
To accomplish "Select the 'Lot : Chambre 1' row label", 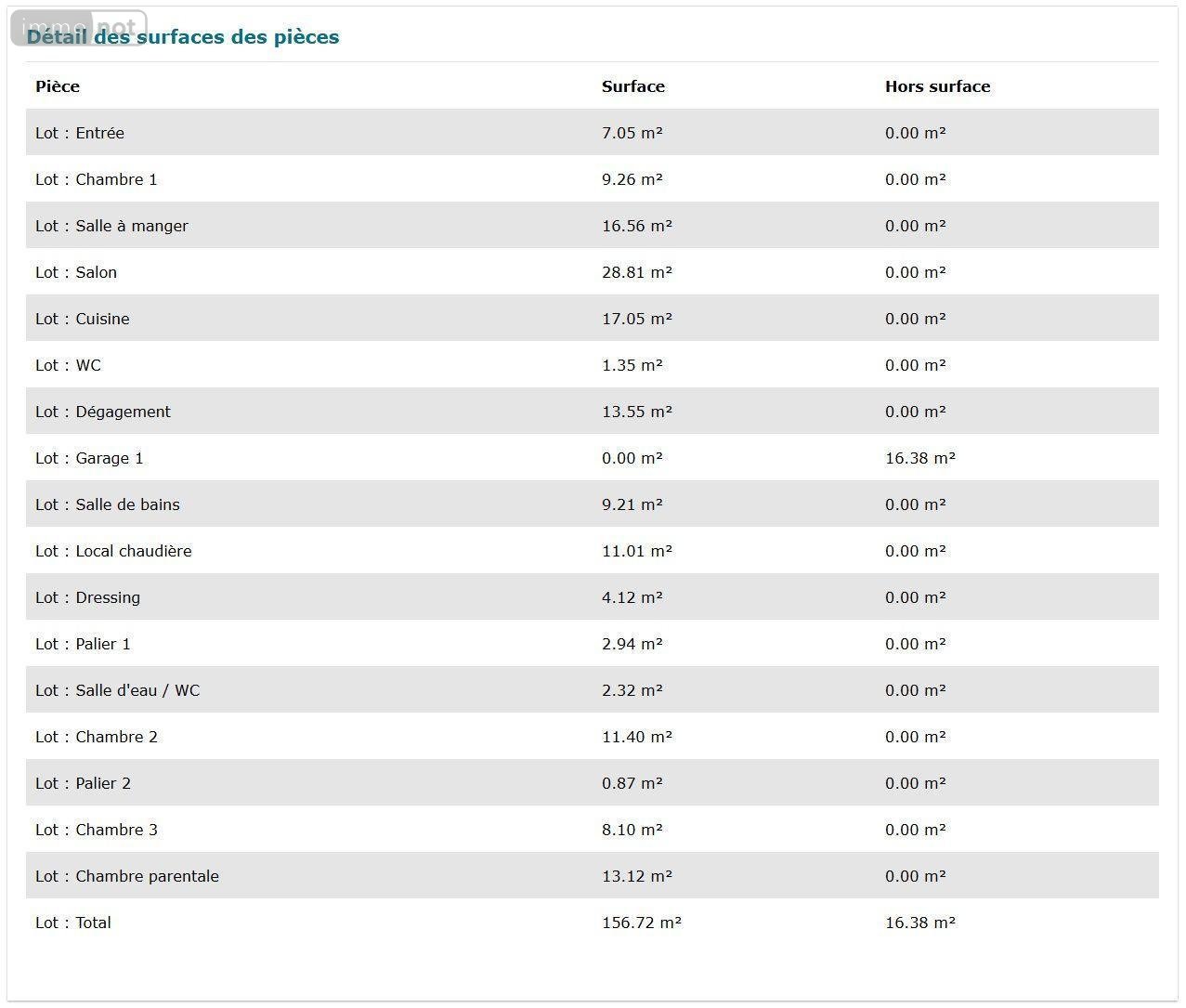I will click(x=97, y=179).
